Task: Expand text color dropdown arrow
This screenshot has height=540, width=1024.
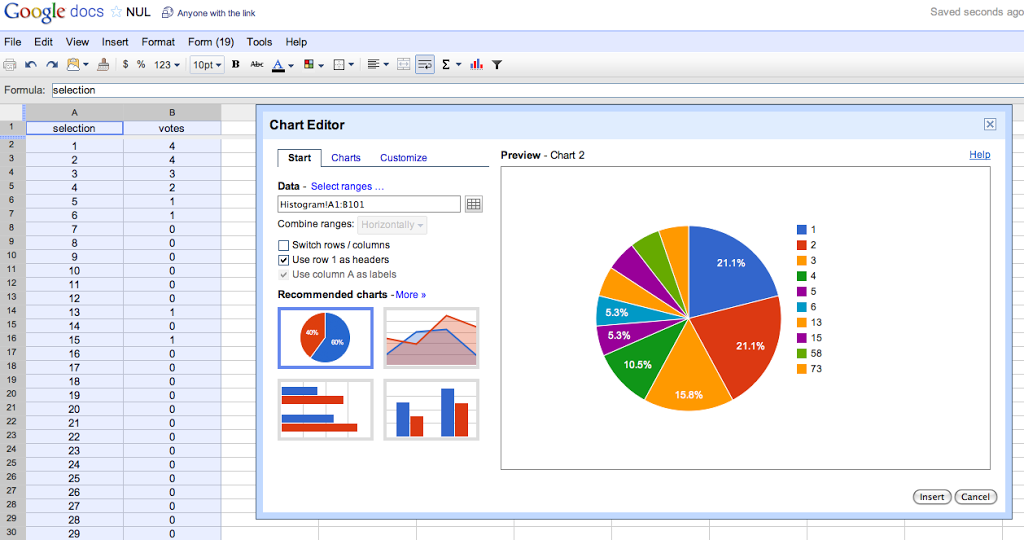Action: [291, 65]
